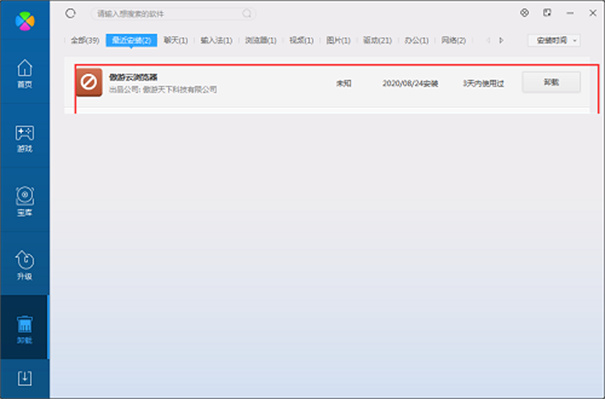
Task: Click the search software input field
Action: [x=173, y=14]
